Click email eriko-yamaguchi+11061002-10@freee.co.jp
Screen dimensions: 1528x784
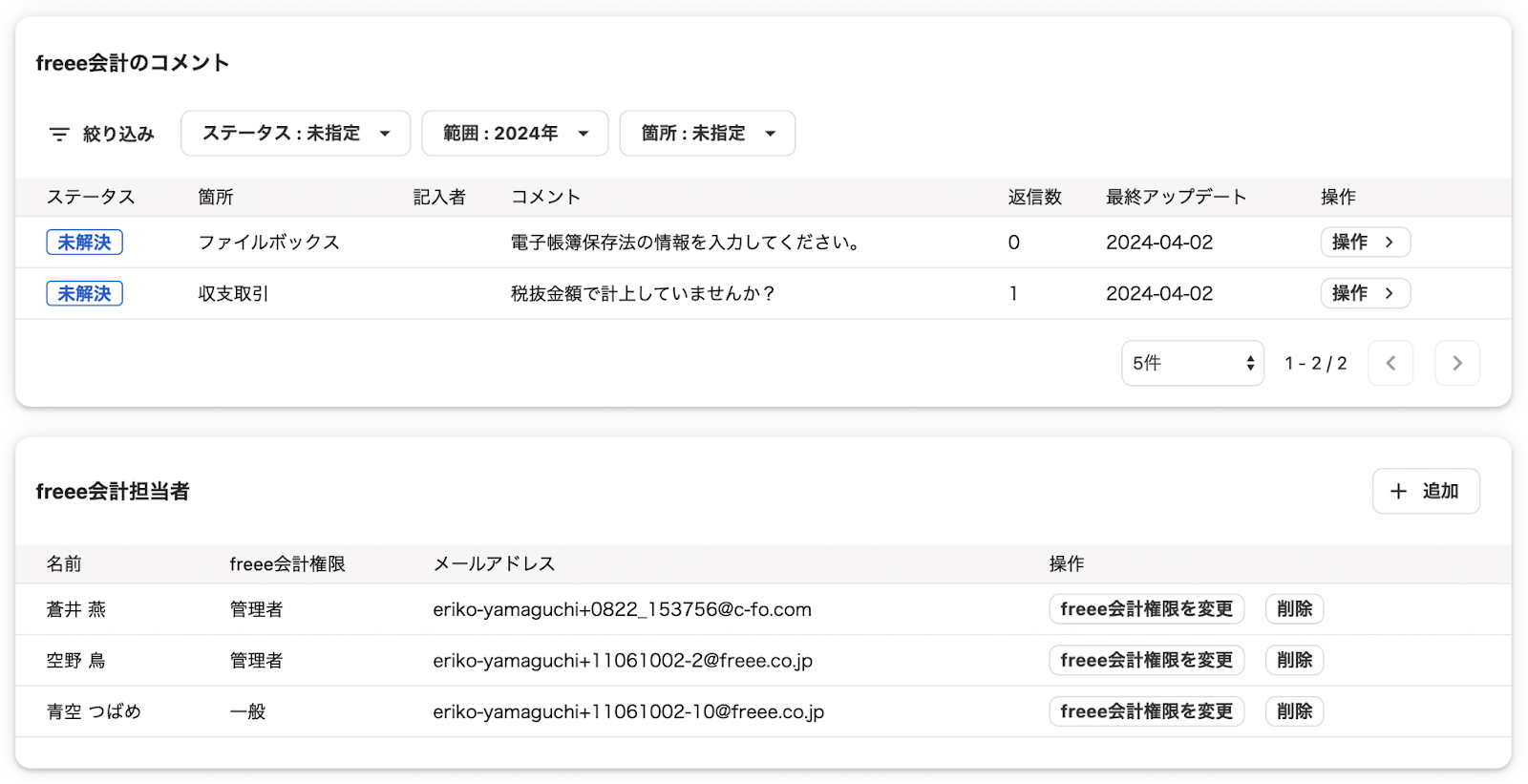[x=628, y=711]
